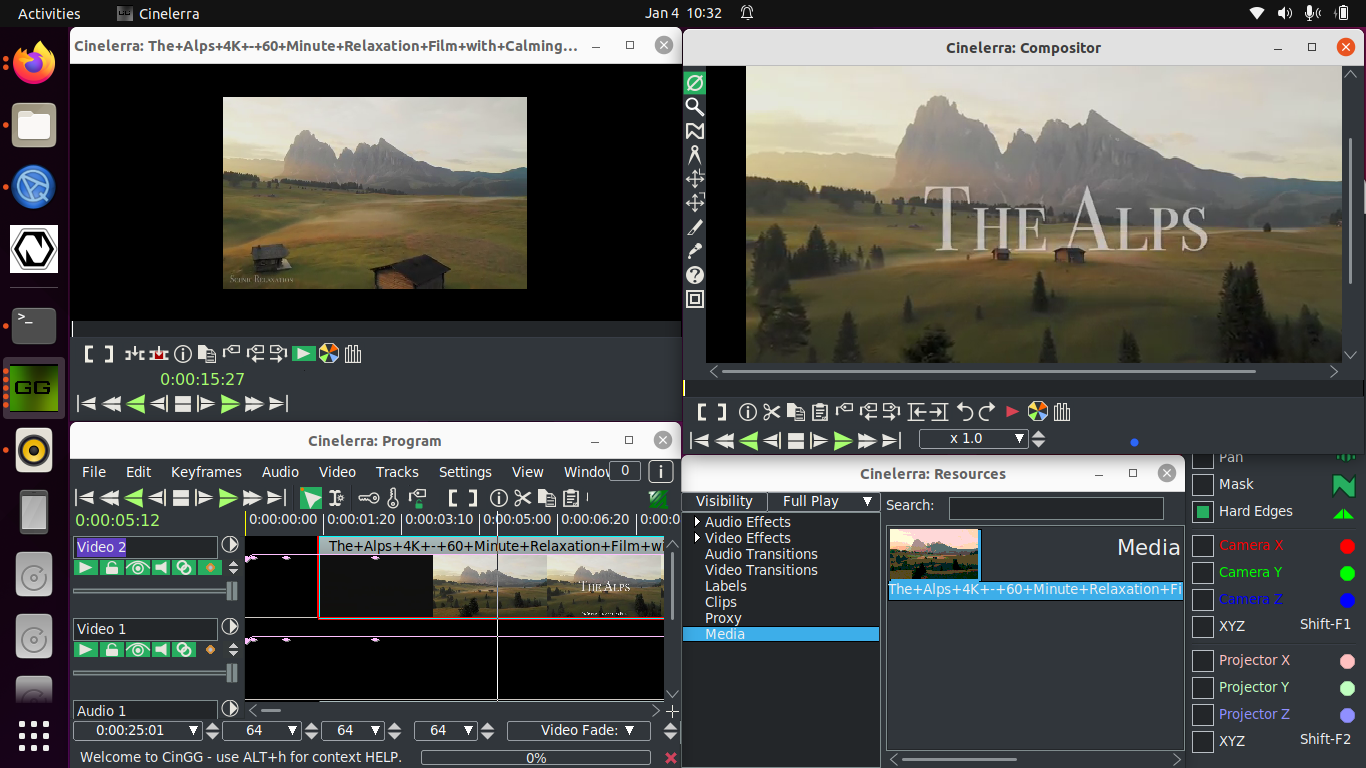The height and width of the screenshot is (768, 1366).
Task: Select Proxy in the Resources list
Action: pos(723,618)
